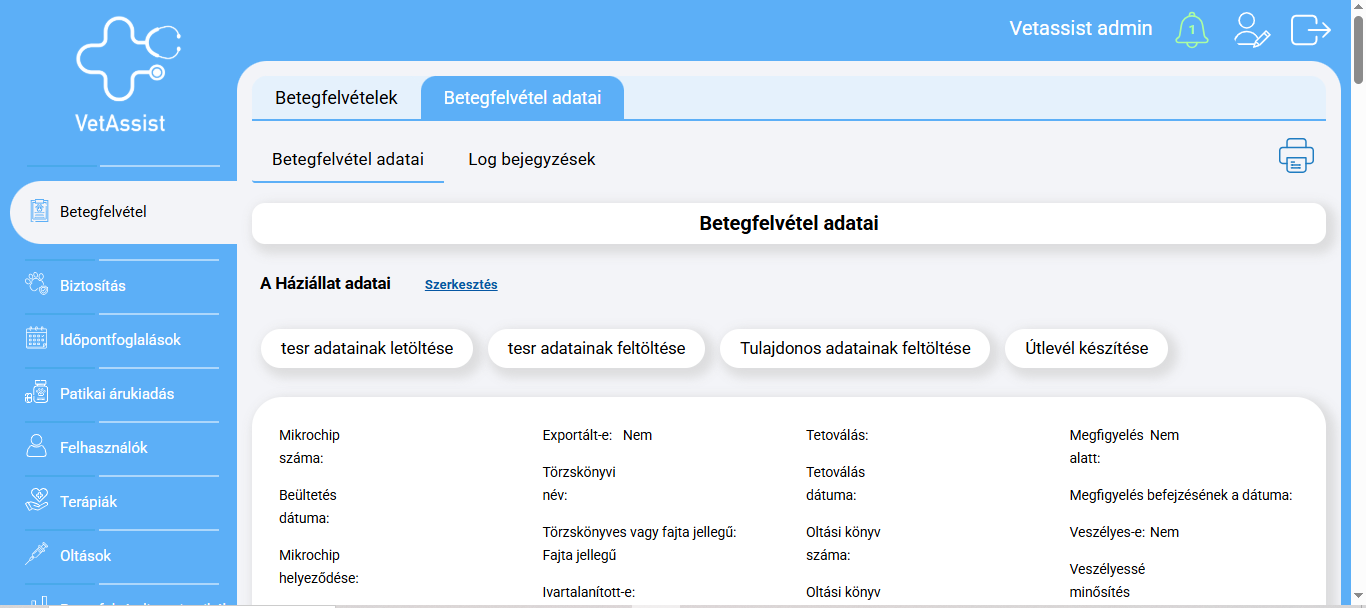Click the Biztosítás paw icon
Viewport: 1366px width, 608px height.
pos(37,285)
